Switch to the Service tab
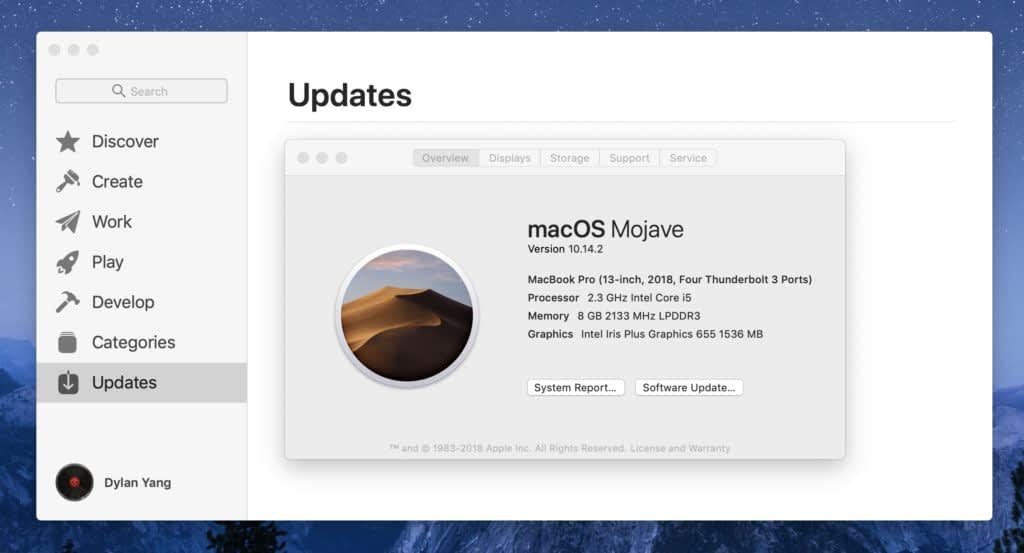Image resolution: width=1024 pixels, height=553 pixels. (x=688, y=158)
